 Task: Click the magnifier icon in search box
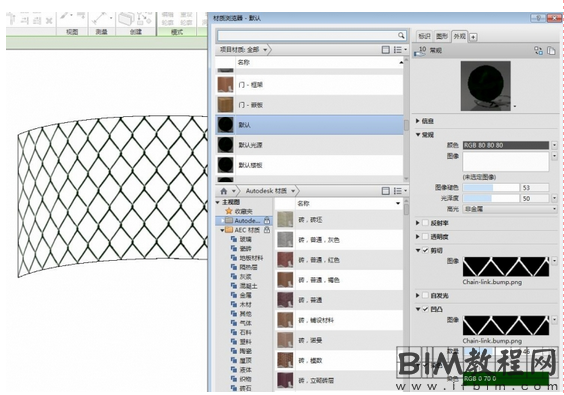coord(401,35)
